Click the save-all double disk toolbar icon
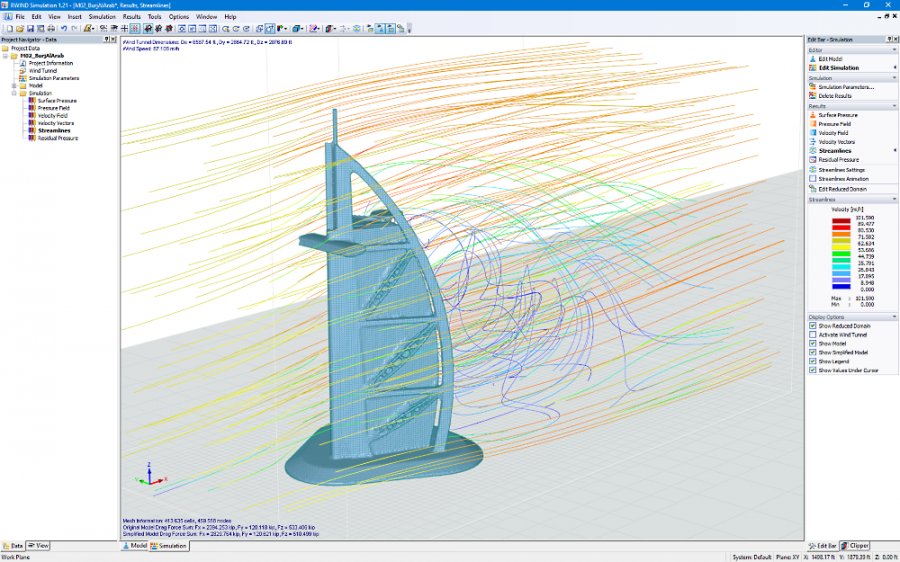This screenshot has width=900, height=562. [41, 28]
